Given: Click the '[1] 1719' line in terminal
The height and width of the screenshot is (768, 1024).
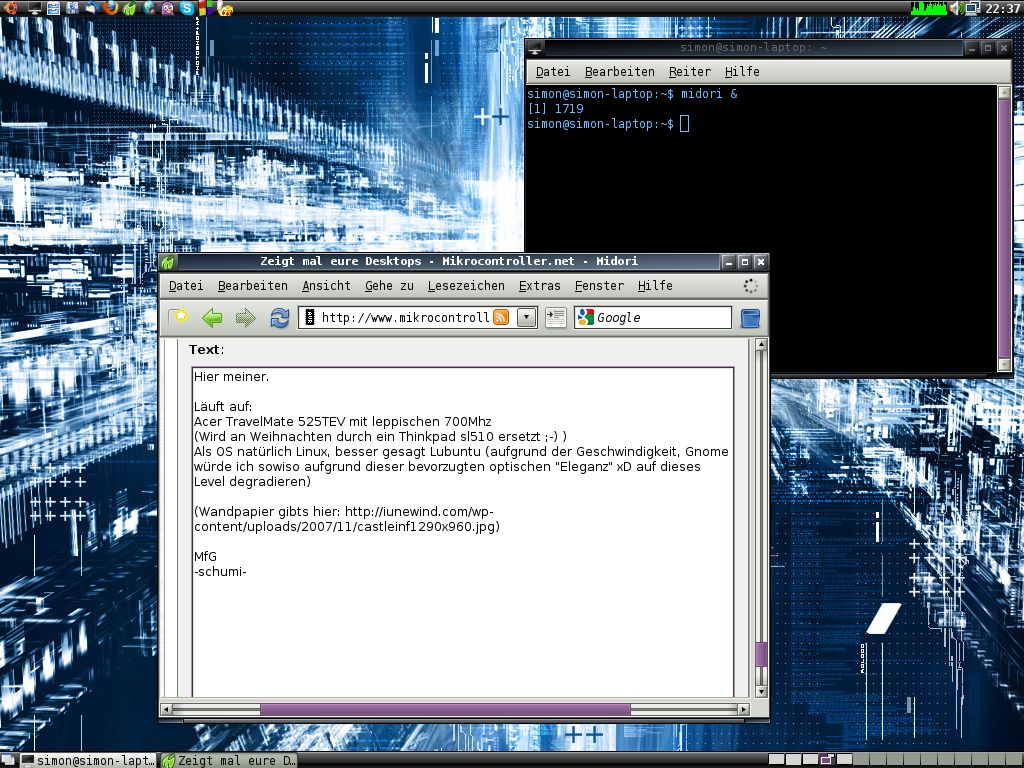Looking at the screenshot, I should click(555, 109).
